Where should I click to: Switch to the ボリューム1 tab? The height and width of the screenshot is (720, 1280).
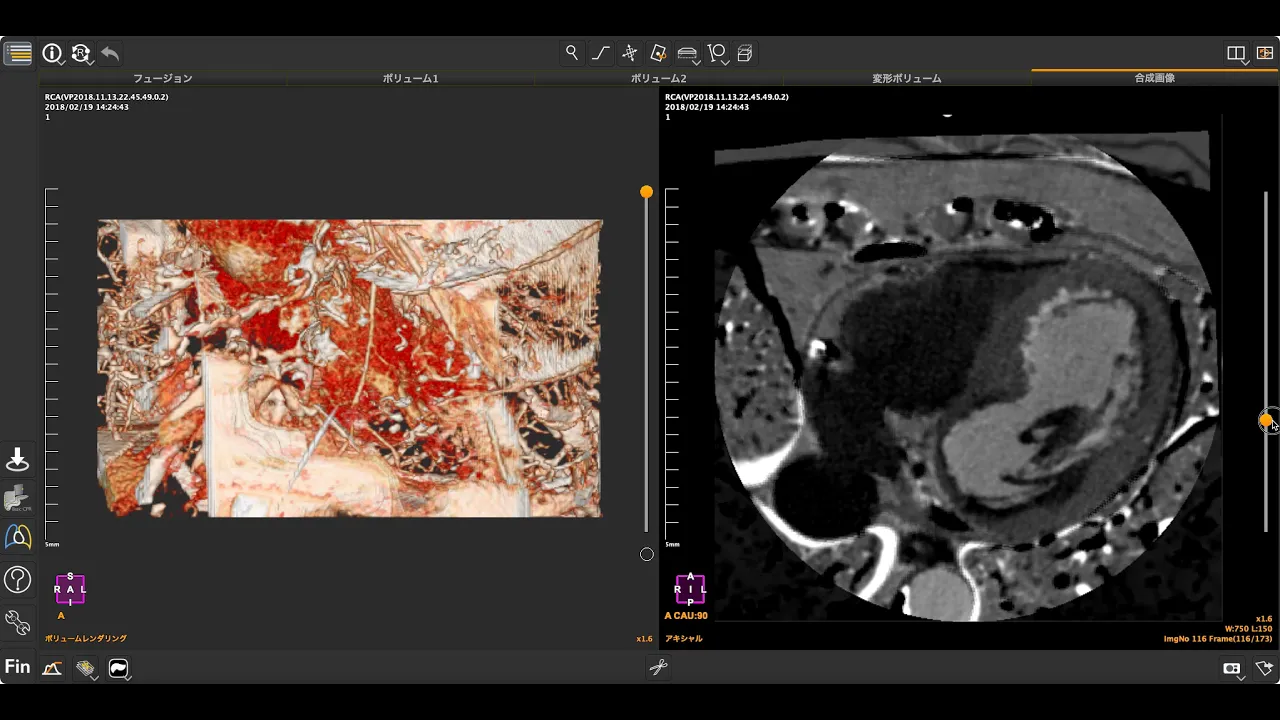point(410,78)
